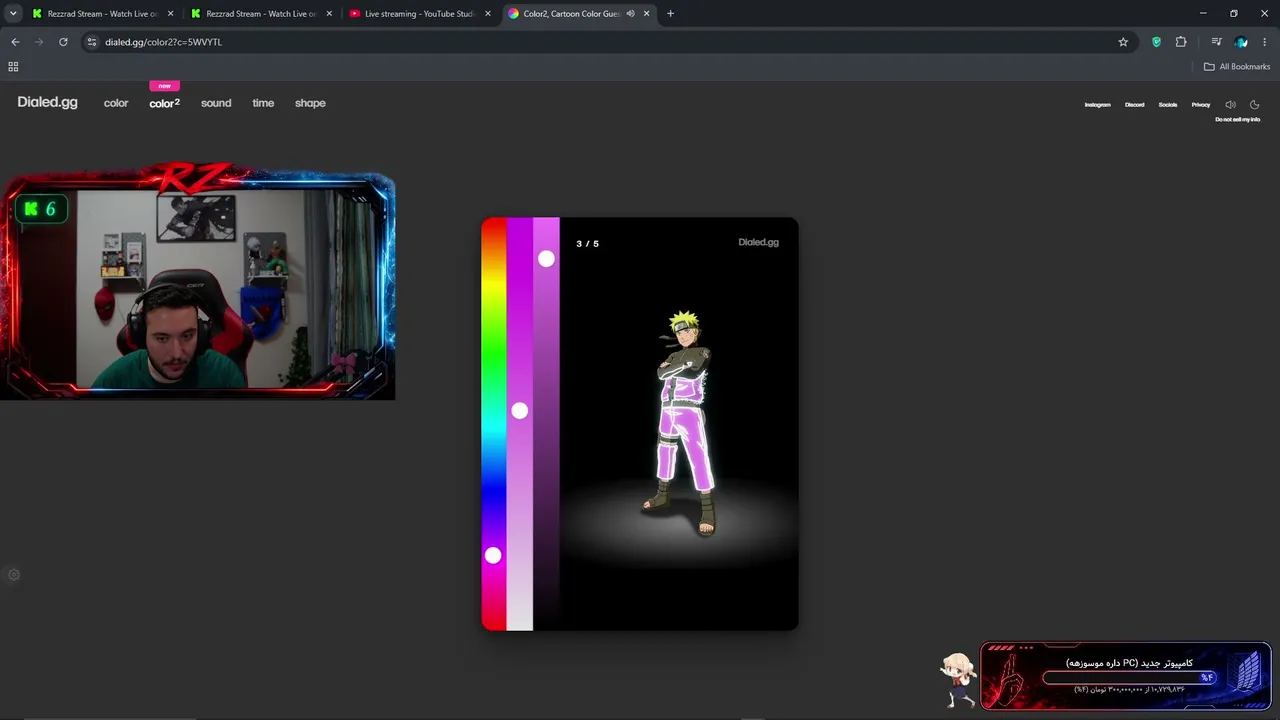Viewport: 1280px width, 720px height.
Task: Focus the address bar showing dialed.gg/color2
Action: pos(600,42)
